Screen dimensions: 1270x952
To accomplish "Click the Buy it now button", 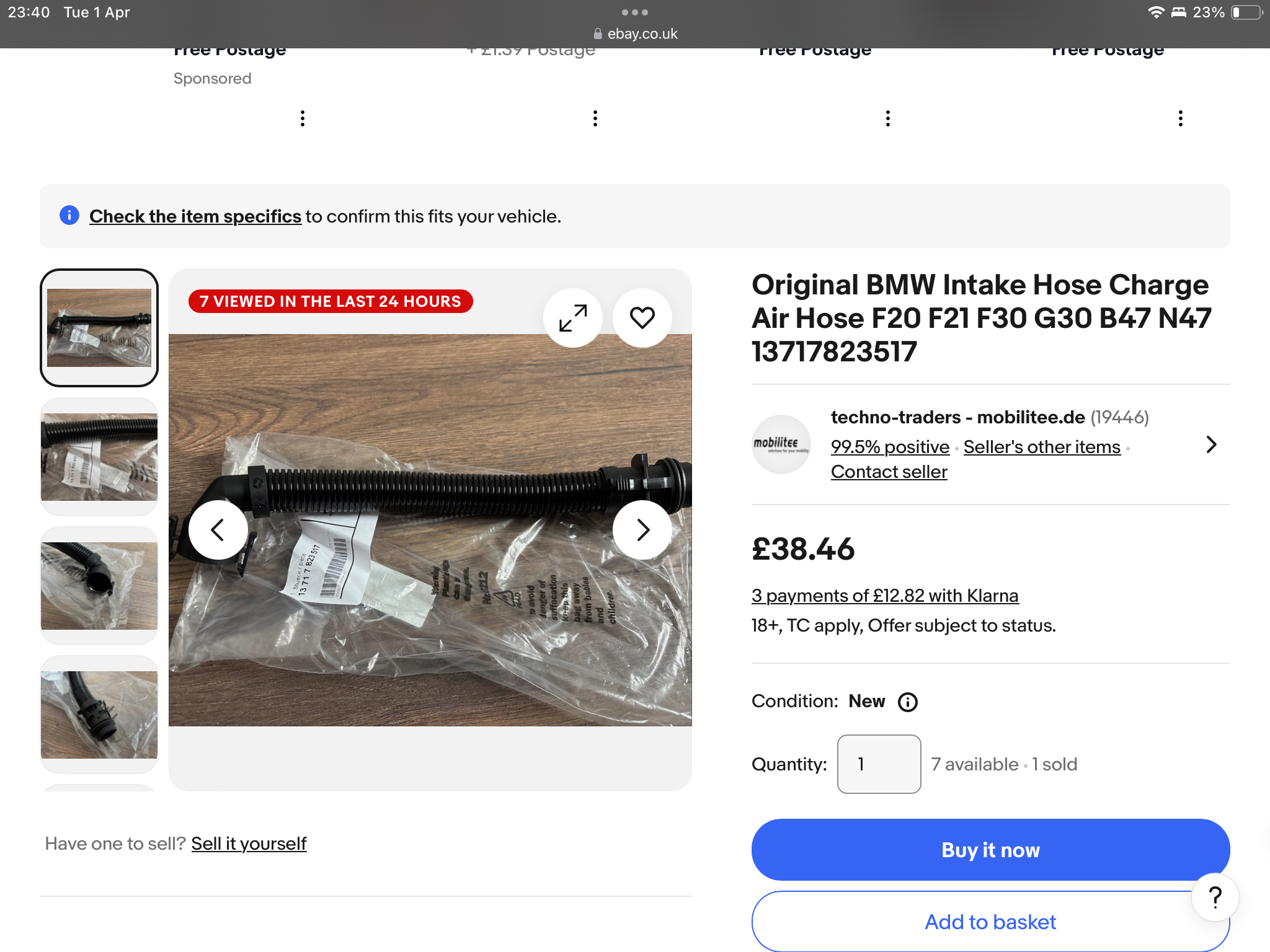I will [990, 850].
